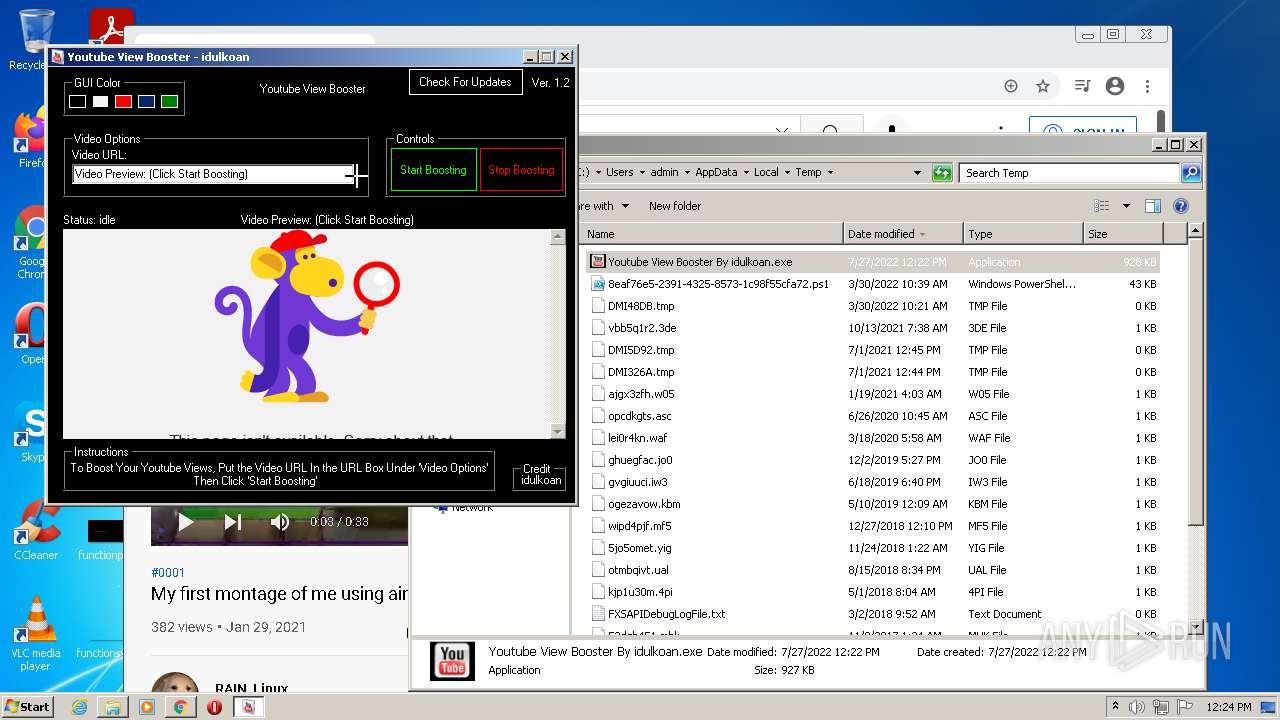Click New folder in Explorer toolbar
This screenshot has height=720, width=1280.
(675, 206)
